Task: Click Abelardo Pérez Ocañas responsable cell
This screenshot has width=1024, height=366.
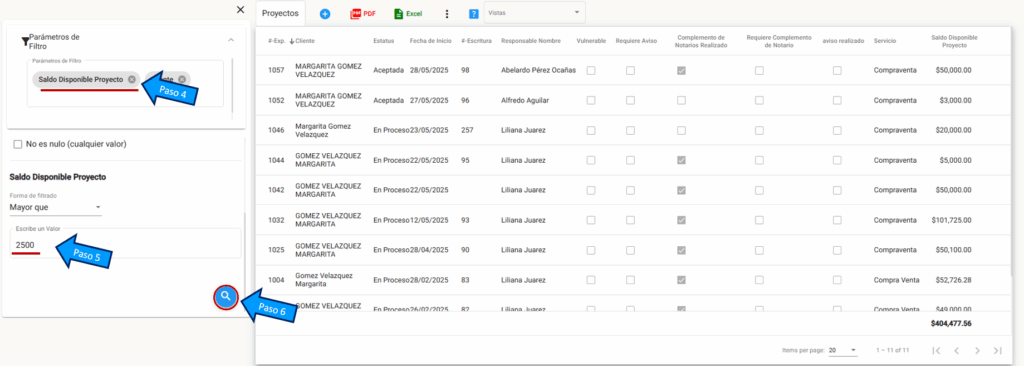Action: click(x=538, y=70)
